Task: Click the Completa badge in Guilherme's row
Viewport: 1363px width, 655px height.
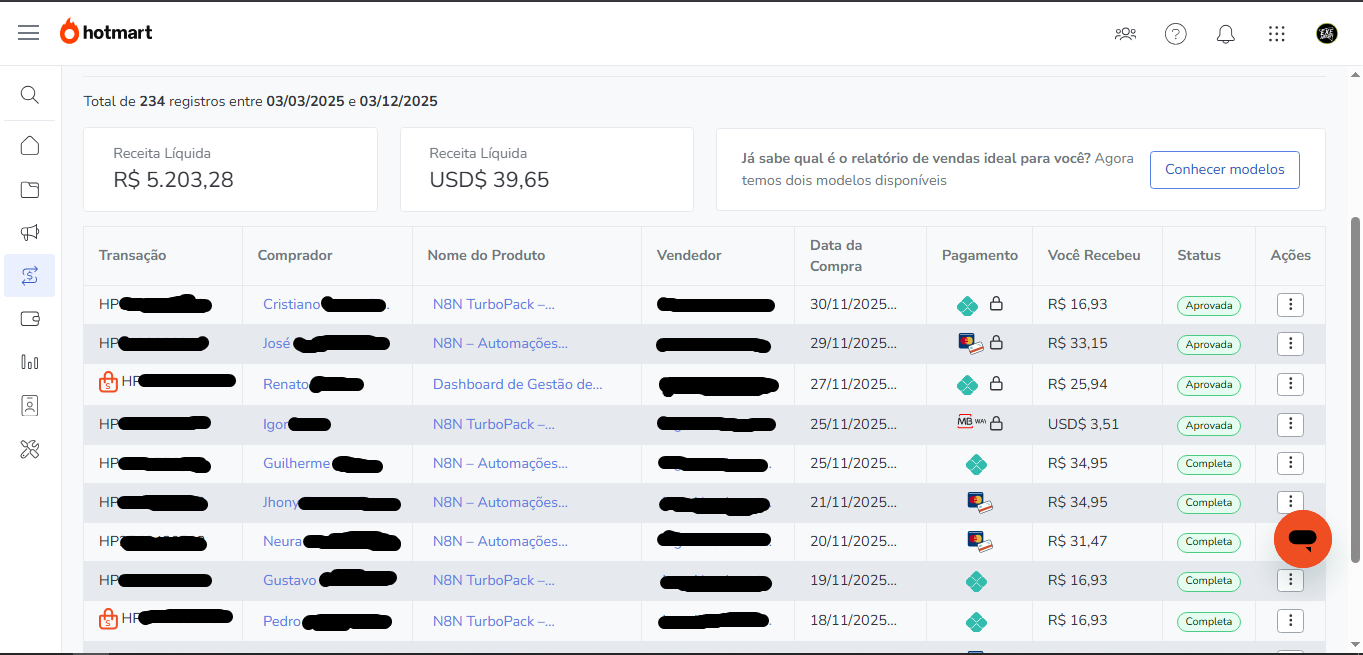Action: [1209, 464]
